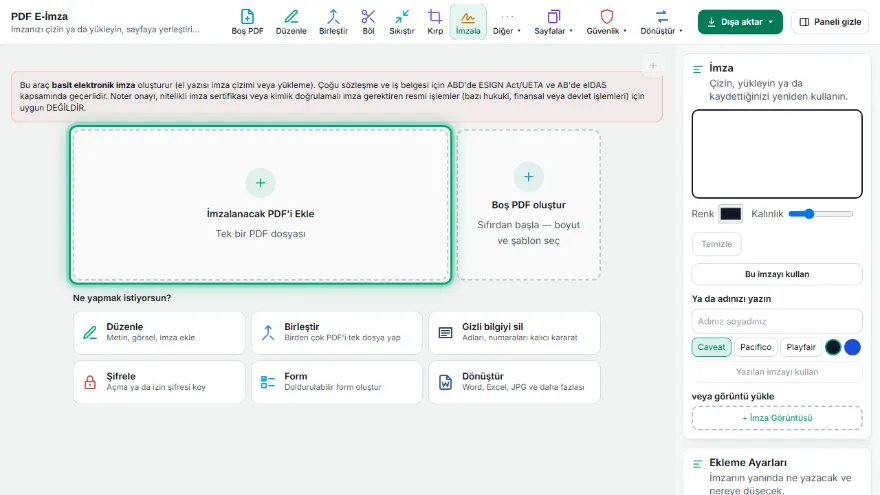
Task: Click the Dönüştür card Word document icon
Action: (x=445, y=382)
